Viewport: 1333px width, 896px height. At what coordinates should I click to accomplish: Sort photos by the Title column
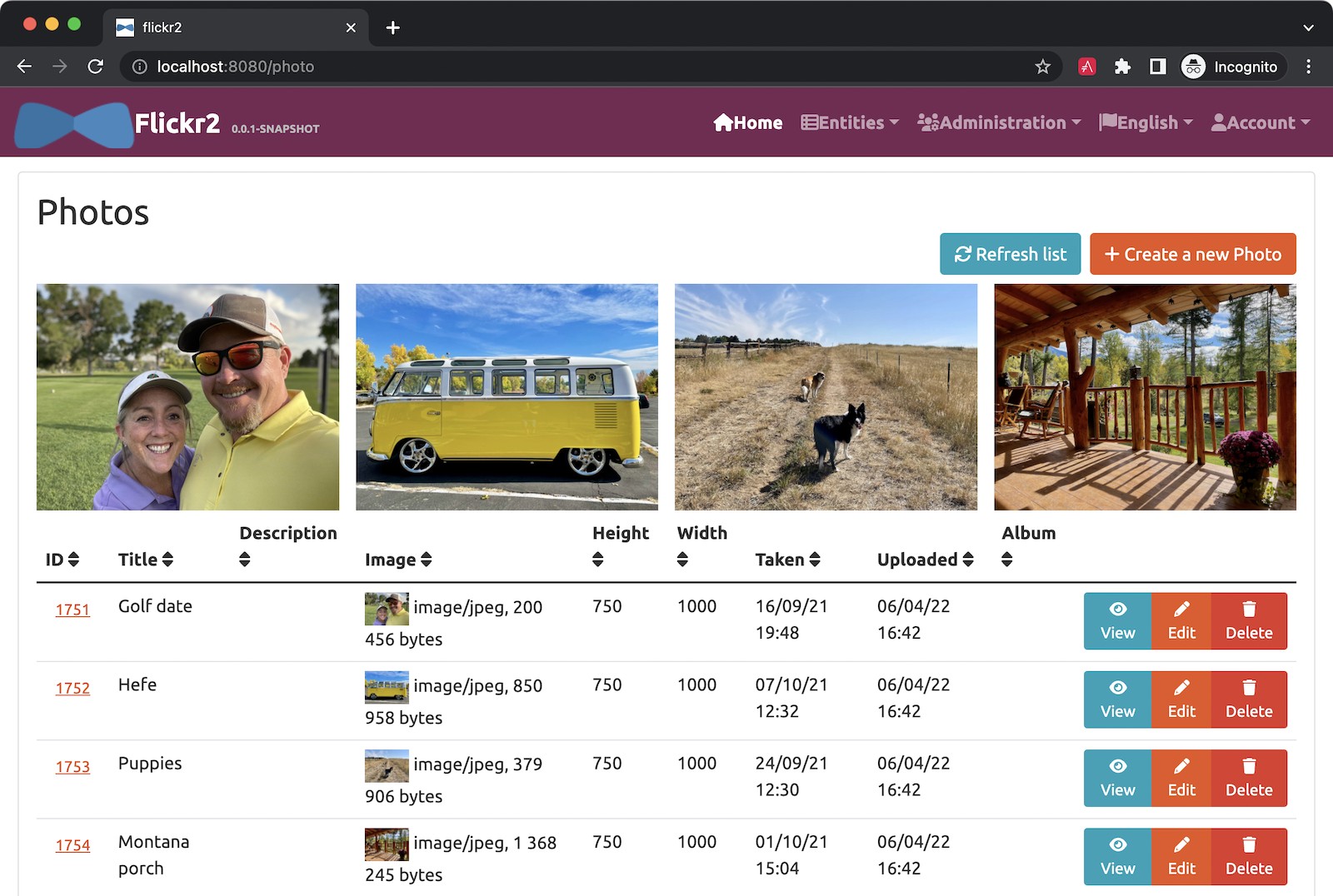coord(146,560)
